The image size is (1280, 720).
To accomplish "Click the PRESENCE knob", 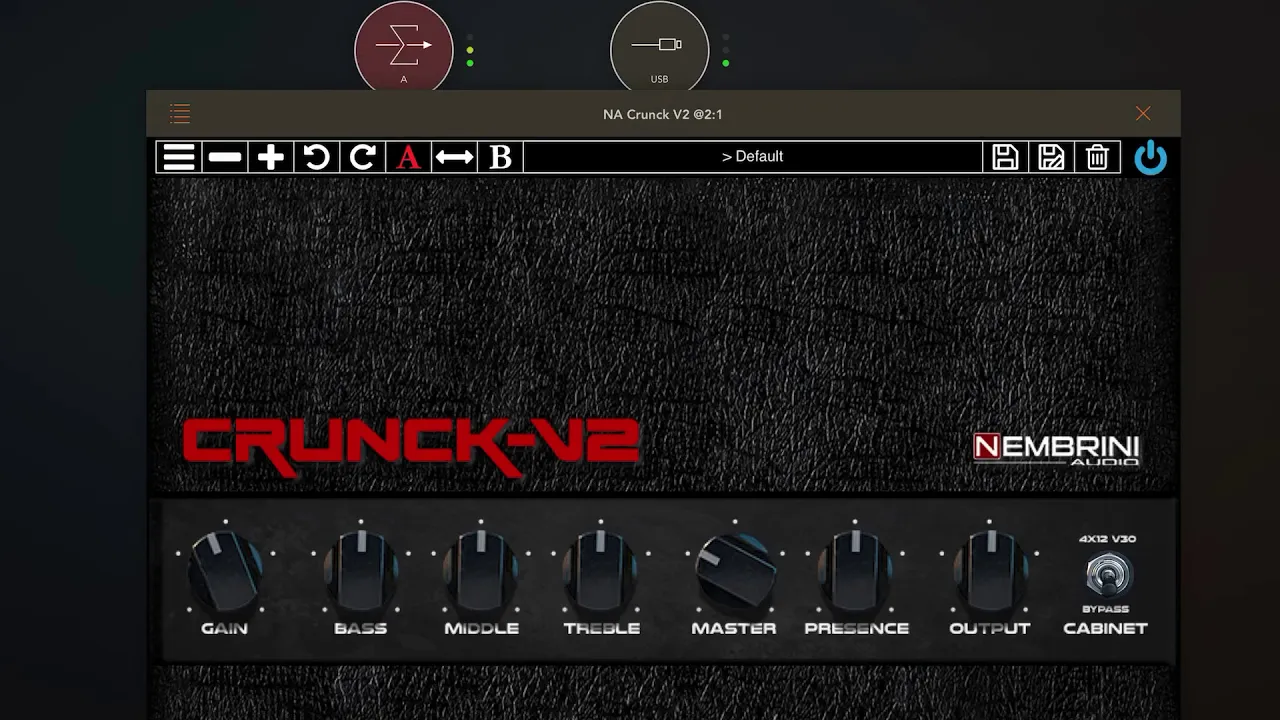I will pos(856,571).
